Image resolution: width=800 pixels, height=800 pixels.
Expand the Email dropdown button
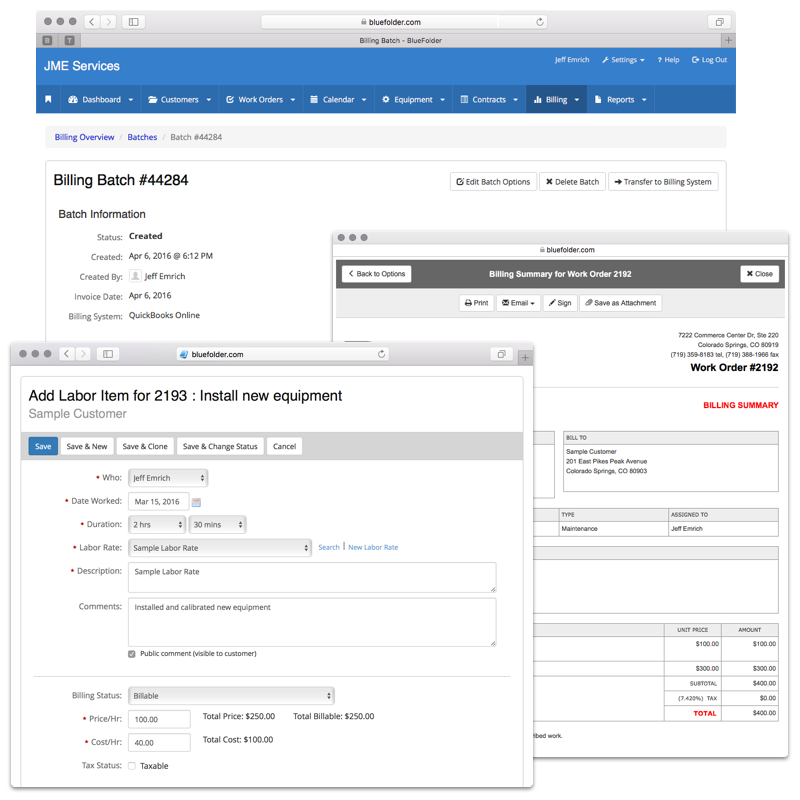point(518,303)
